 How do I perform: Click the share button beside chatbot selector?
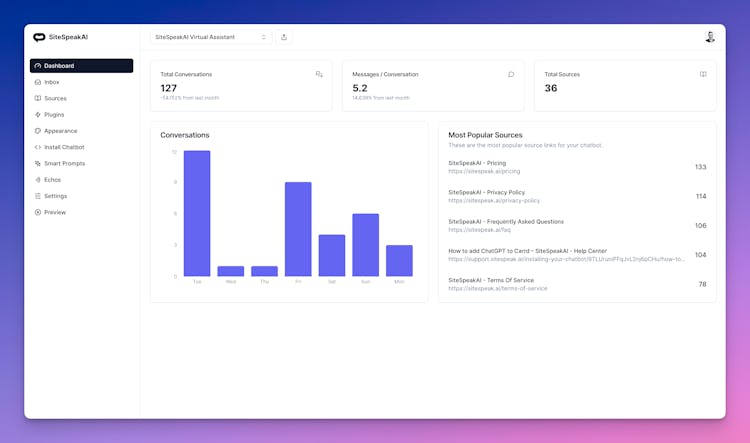click(x=284, y=37)
